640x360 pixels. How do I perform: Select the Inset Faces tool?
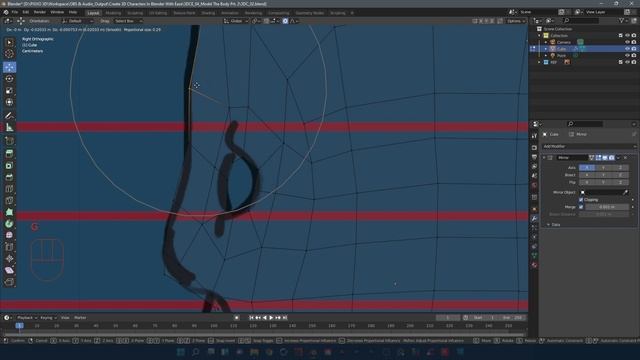(x=9, y=166)
